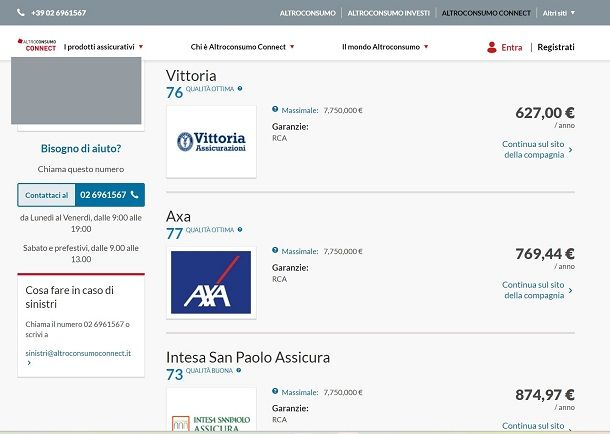Click the 769,44 € price

click(x=545, y=254)
